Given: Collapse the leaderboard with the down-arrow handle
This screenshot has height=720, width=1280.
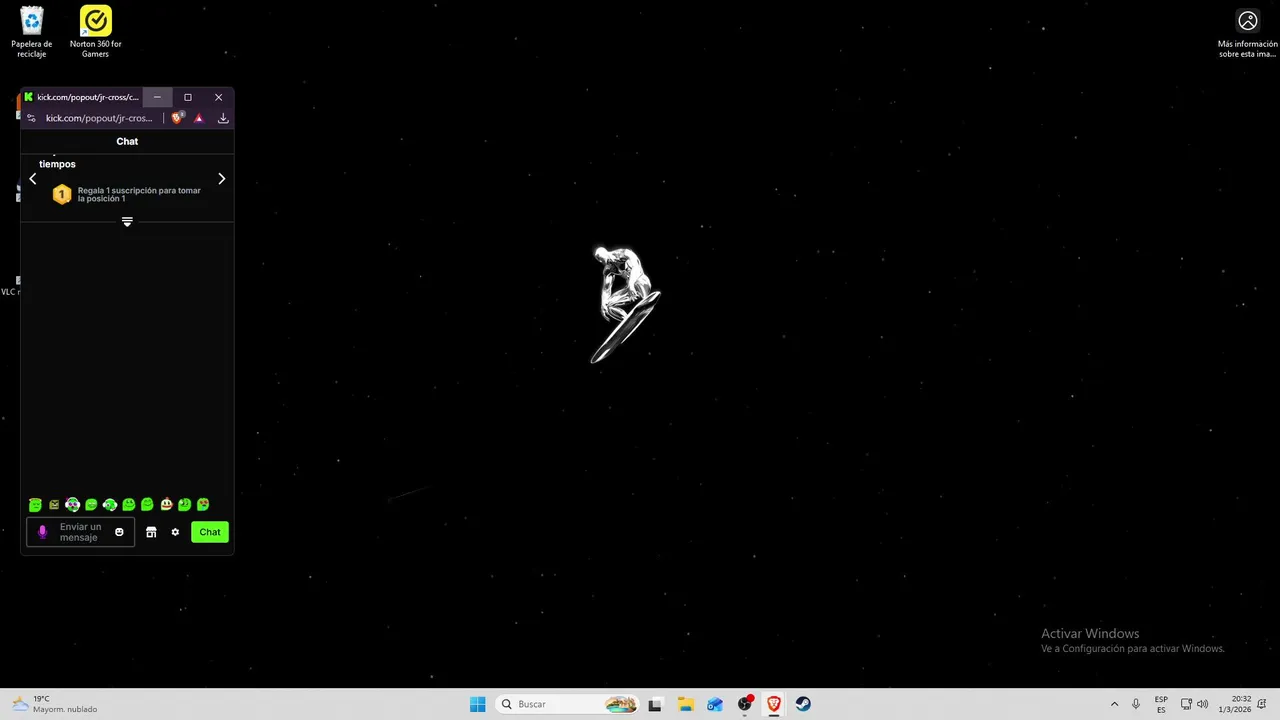Looking at the screenshot, I should pos(127,222).
